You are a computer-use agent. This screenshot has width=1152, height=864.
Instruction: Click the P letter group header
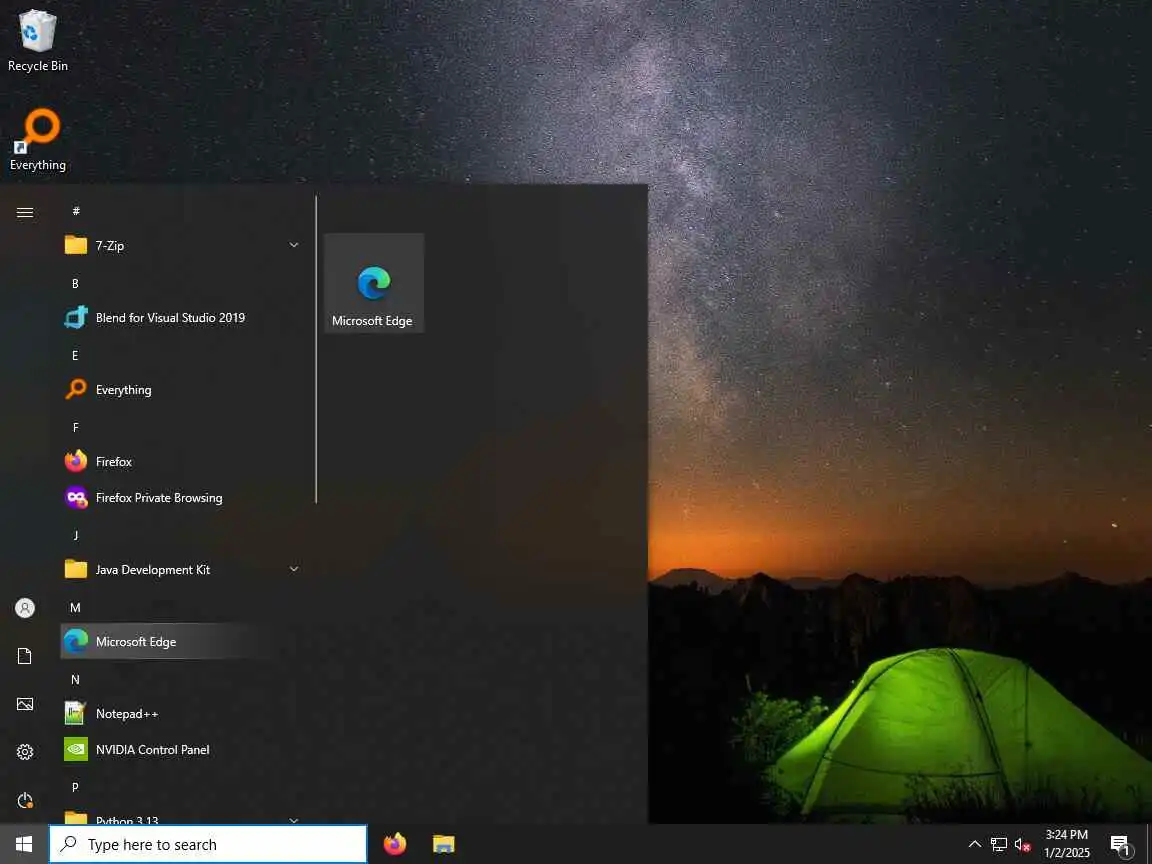pos(75,787)
